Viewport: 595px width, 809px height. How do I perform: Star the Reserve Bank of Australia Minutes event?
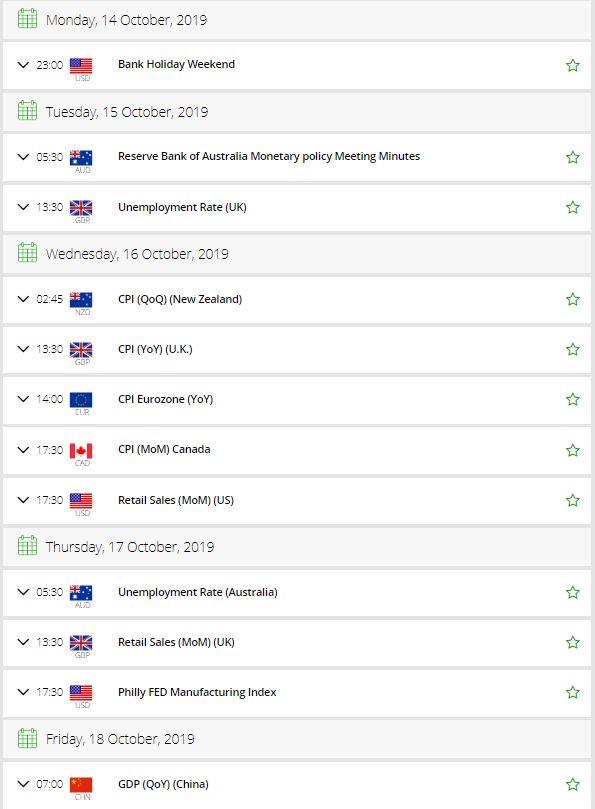click(x=573, y=157)
